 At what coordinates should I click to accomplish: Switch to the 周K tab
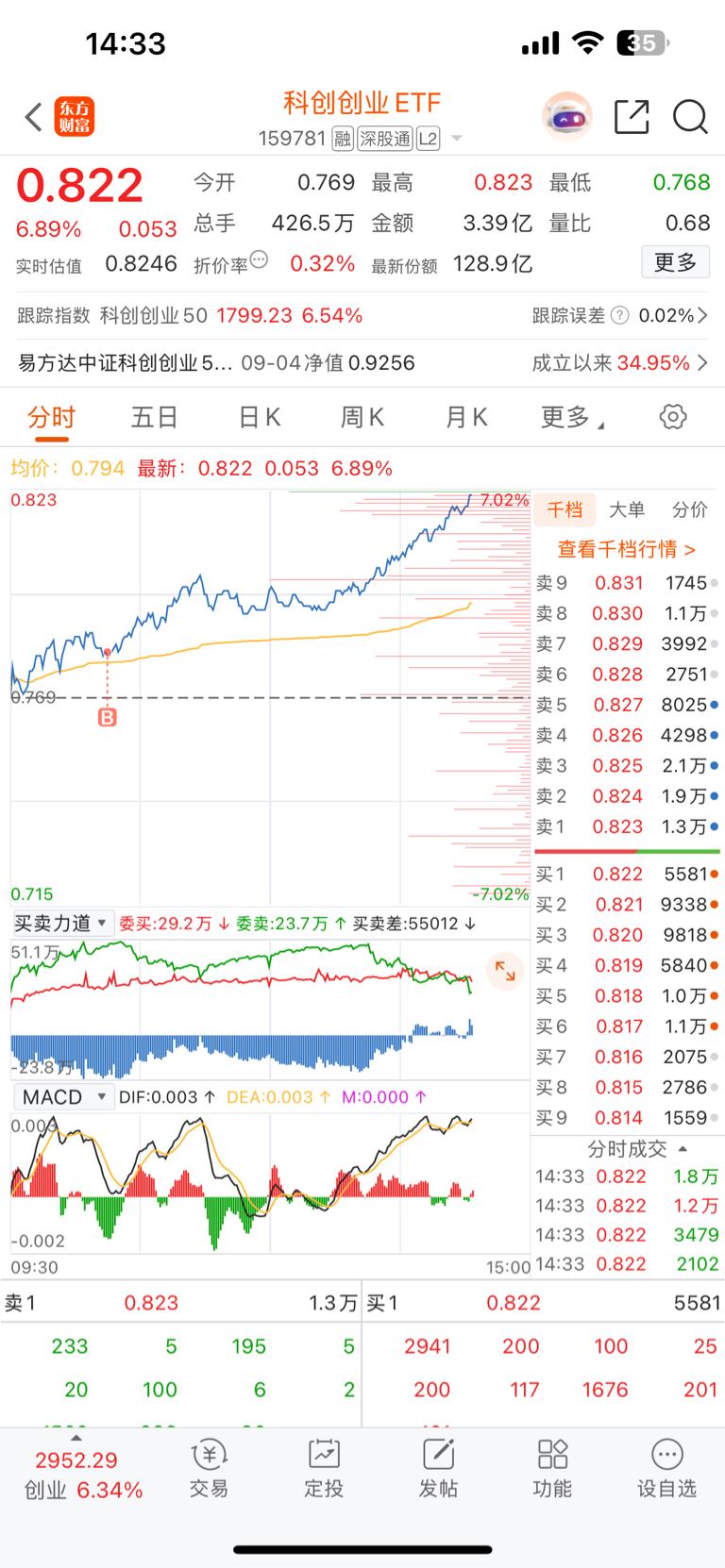(x=362, y=417)
